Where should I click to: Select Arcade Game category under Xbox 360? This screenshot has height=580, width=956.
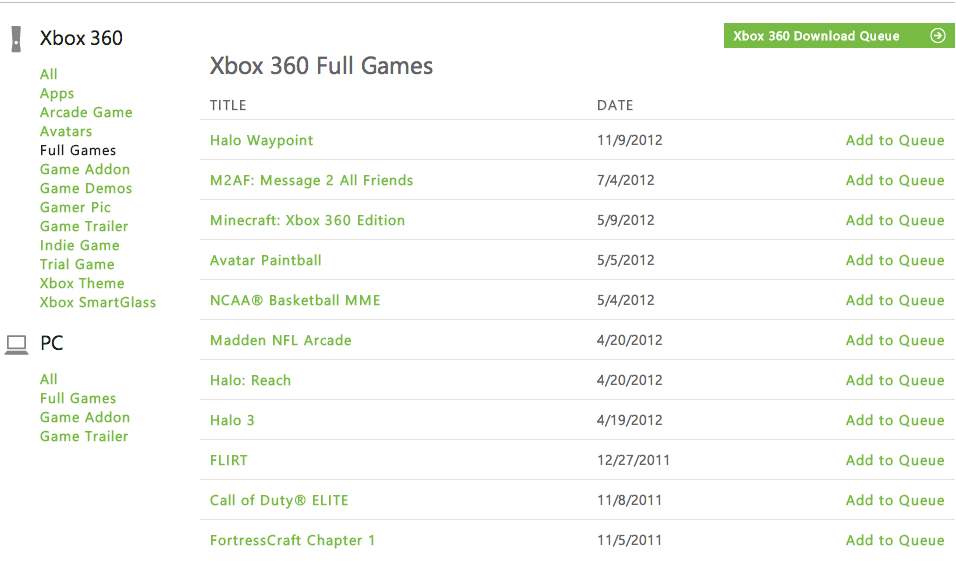86,112
